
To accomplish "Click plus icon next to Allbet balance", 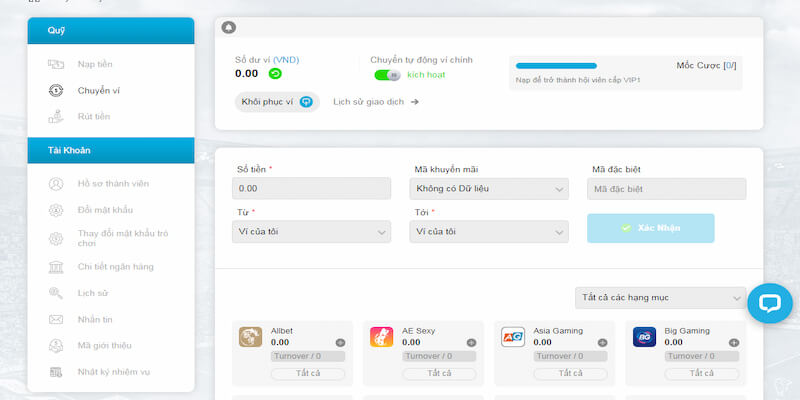I will pos(340,342).
